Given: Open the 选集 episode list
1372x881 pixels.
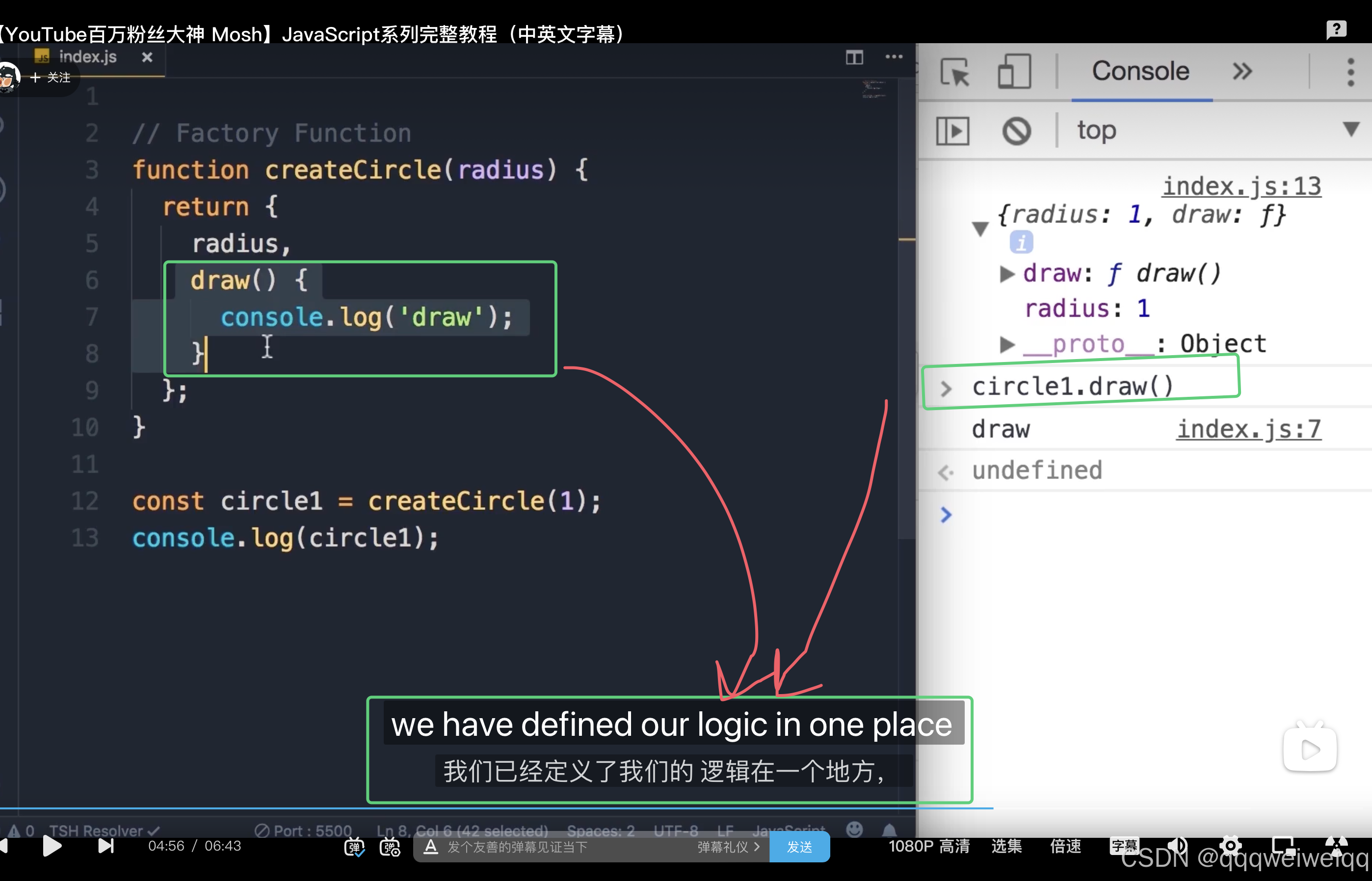Looking at the screenshot, I should (1006, 846).
